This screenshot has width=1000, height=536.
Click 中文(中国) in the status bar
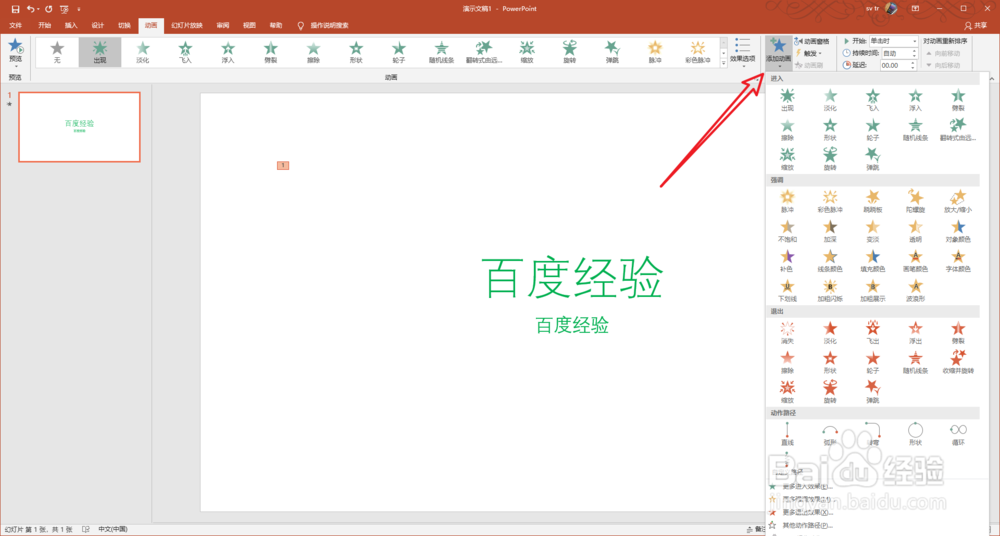pyautogui.click(x=113, y=530)
